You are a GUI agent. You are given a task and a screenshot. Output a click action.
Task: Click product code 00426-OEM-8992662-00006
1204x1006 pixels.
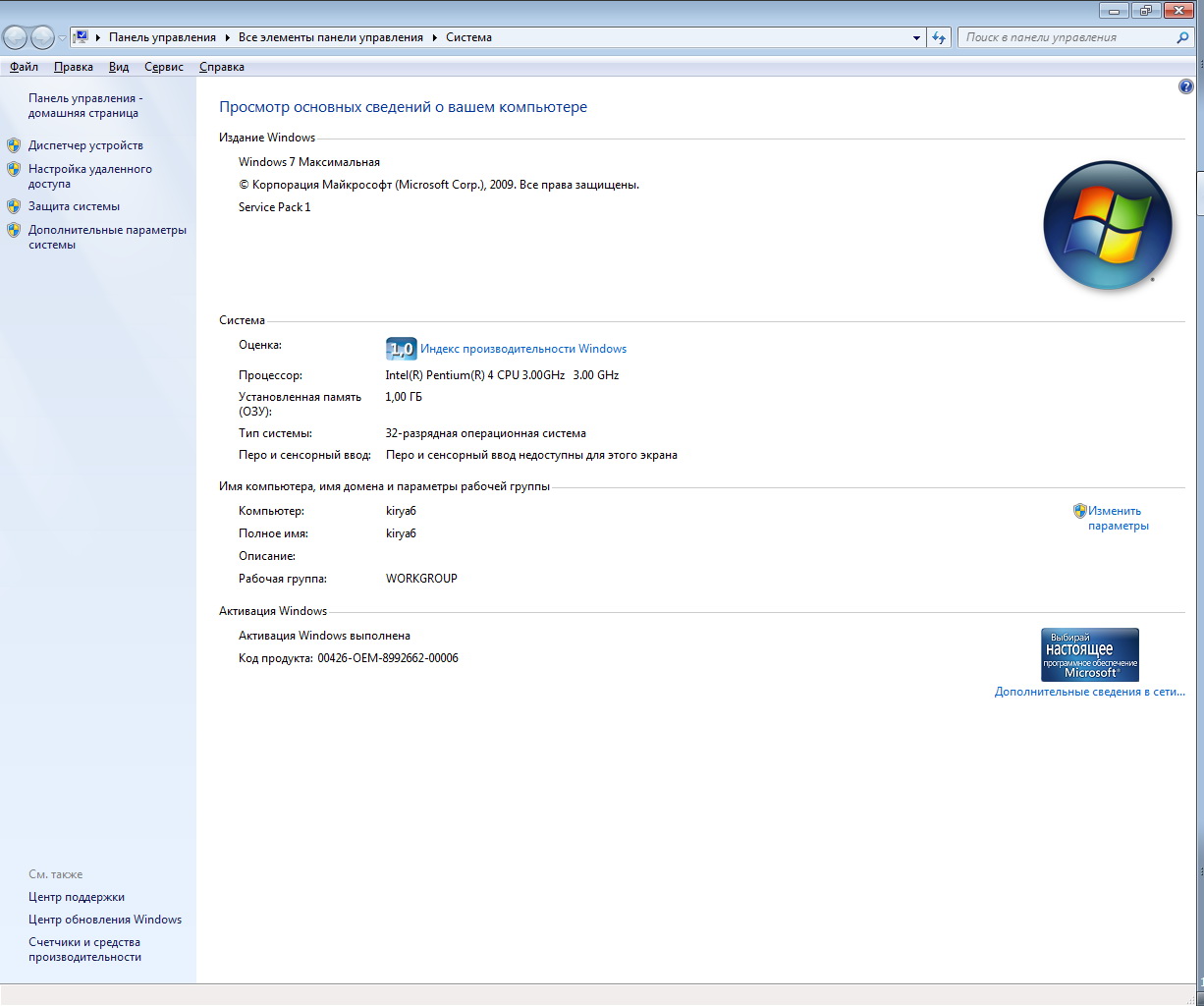tap(388, 658)
